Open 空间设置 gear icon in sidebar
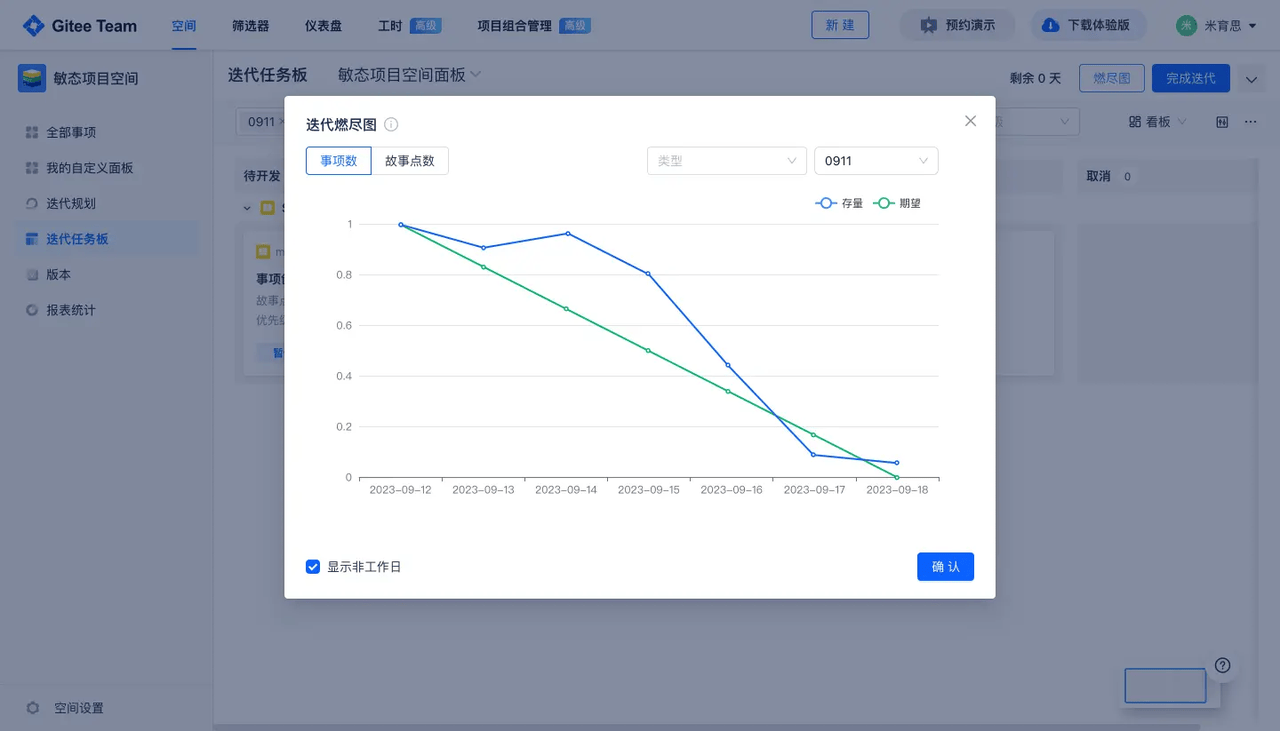Viewport: 1280px width, 731px height. click(33, 708)
